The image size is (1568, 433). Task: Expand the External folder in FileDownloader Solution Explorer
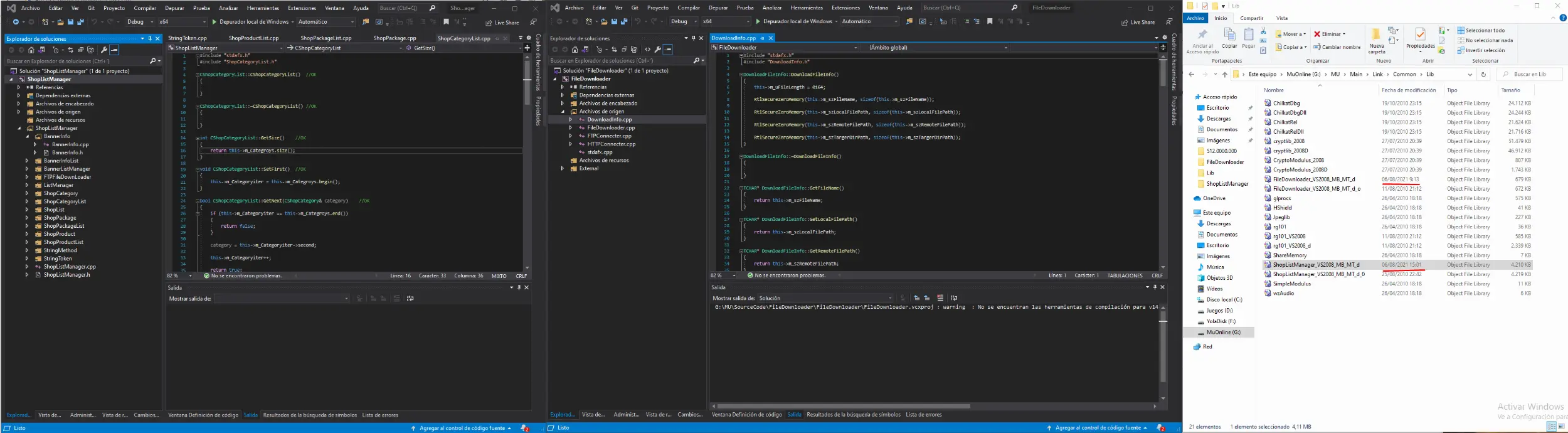[x=563, y=168]
